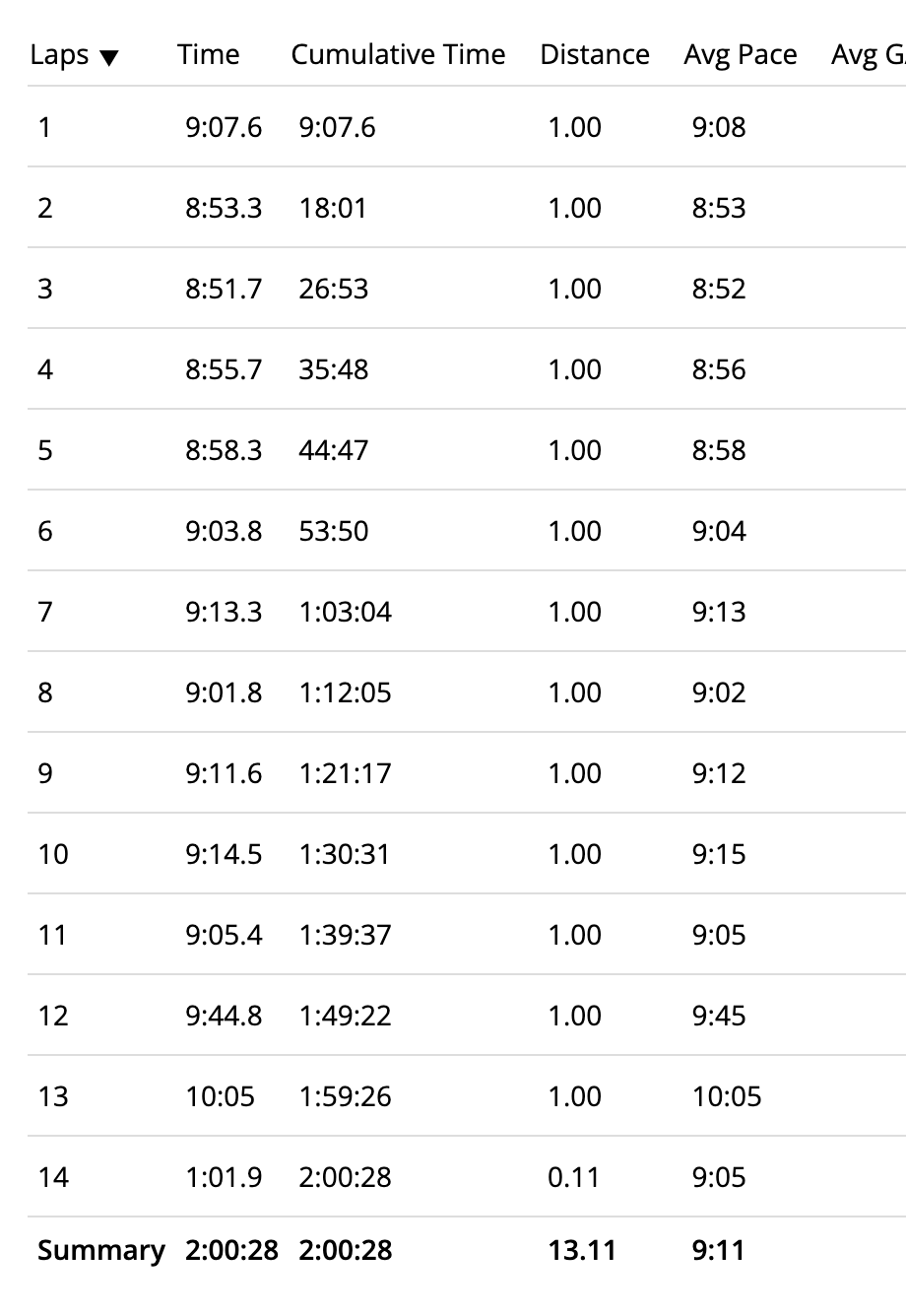
Task: Select the partially visible Avg GAP header
Action: pos(868,55)
